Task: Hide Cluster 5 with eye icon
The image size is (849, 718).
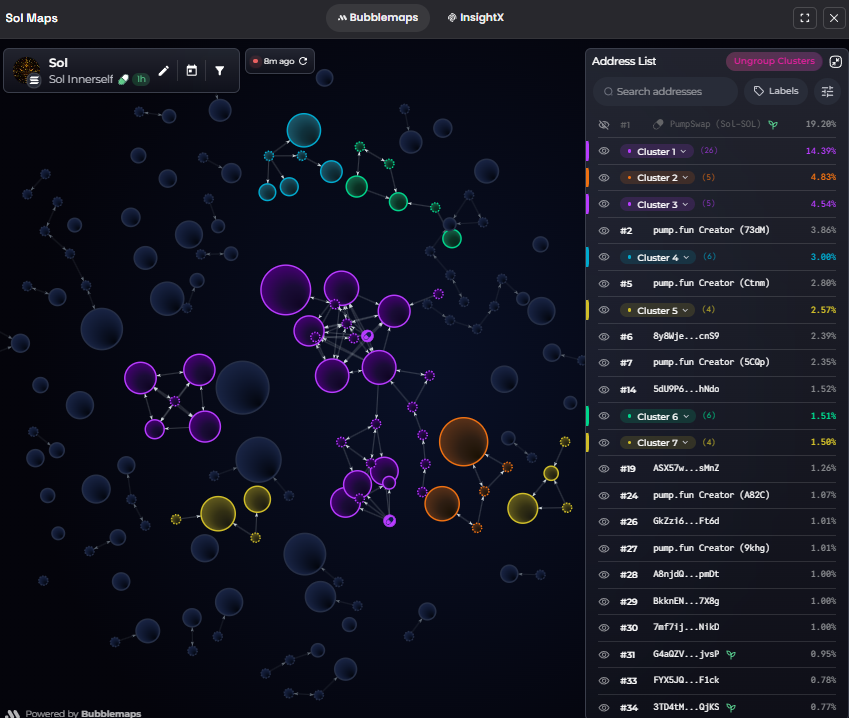Action: point(604,310)
